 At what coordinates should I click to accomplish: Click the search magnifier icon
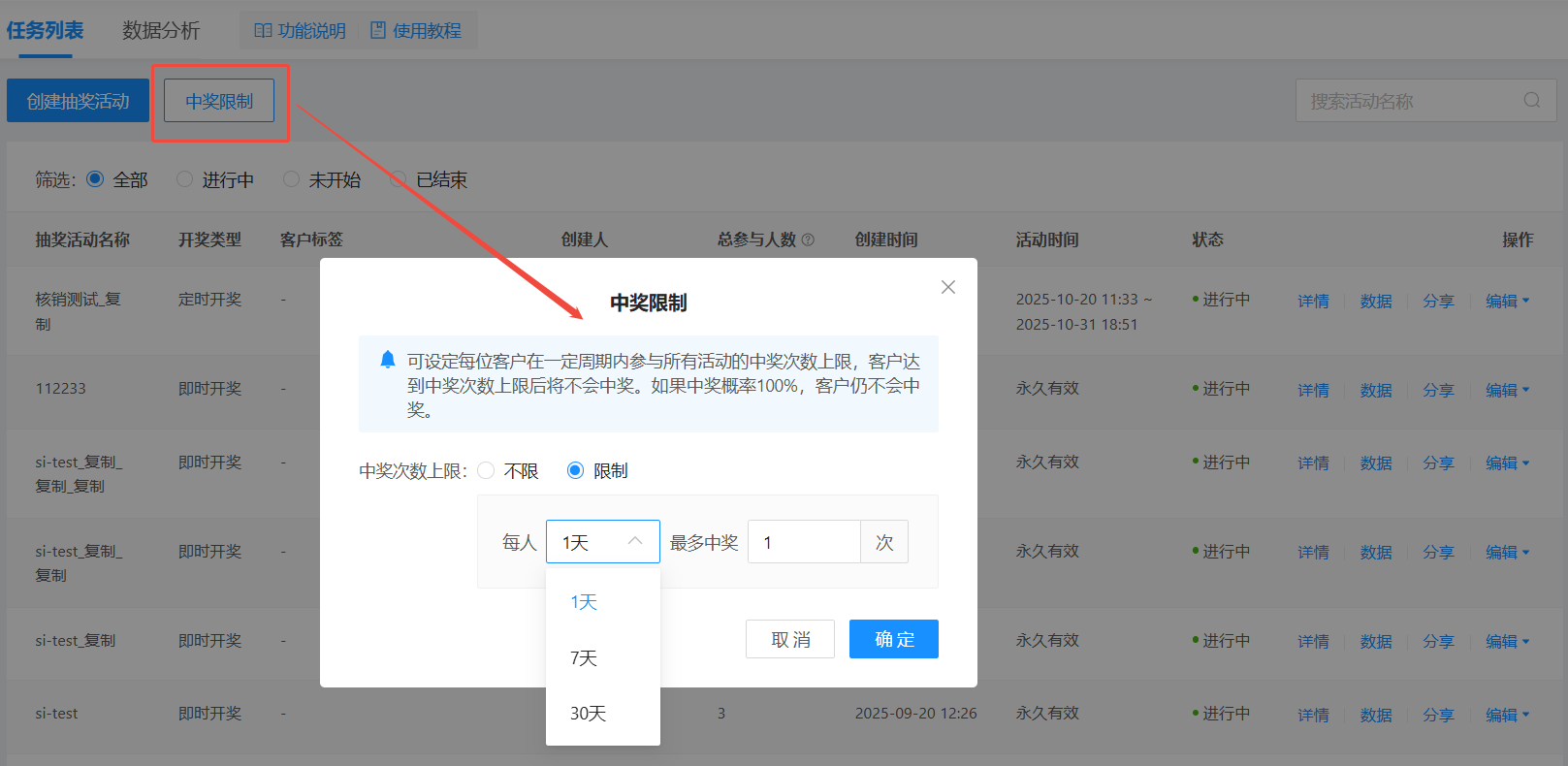click(1531, 101)
